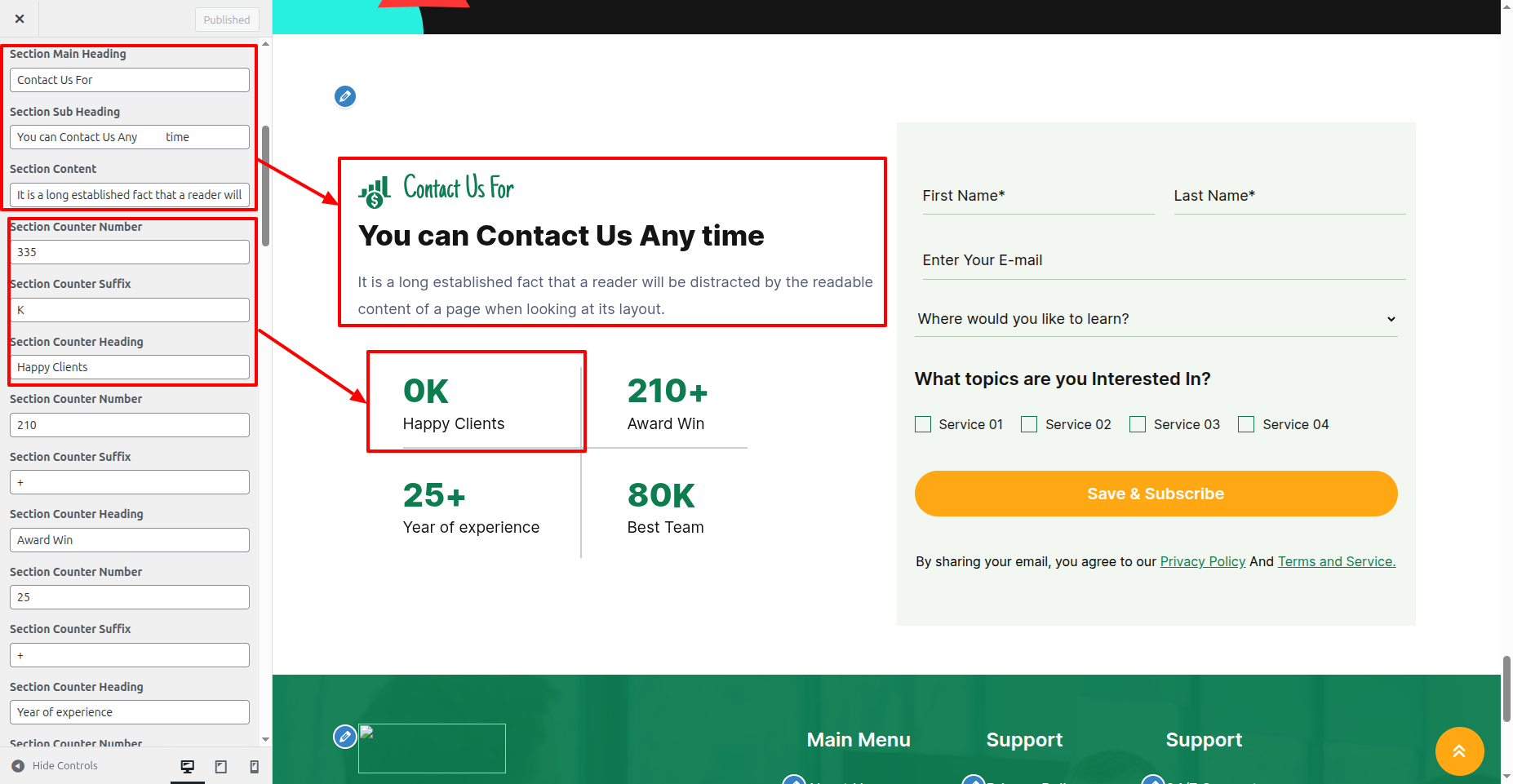The image size is (1513, 784).
Task: Click the scroll-to-top orange button
Action: pyautogui.click(x=1459, y=751)
